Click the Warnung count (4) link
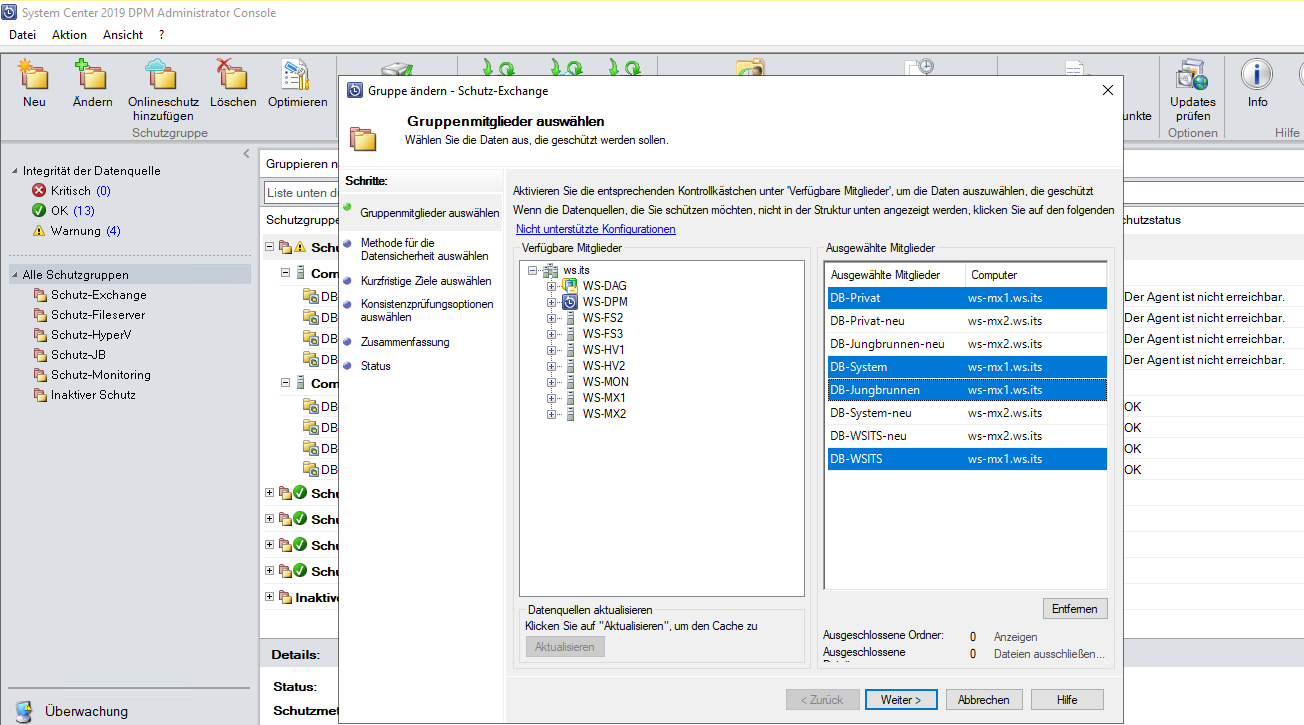This screenshot has width=1304, height=725. 113,231
